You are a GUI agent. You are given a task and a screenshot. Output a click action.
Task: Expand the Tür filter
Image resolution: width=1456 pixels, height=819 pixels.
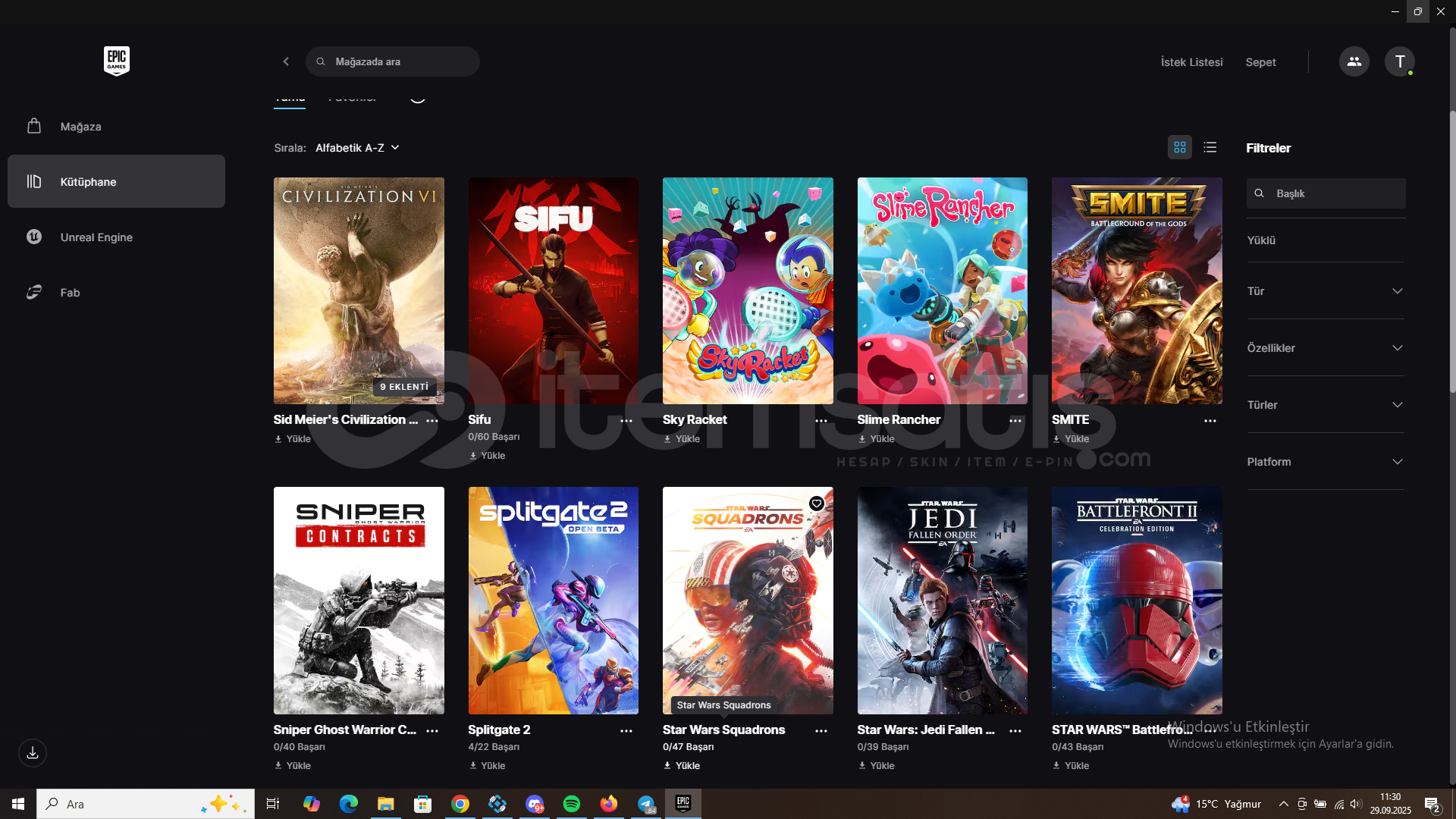click(1326, 291)
